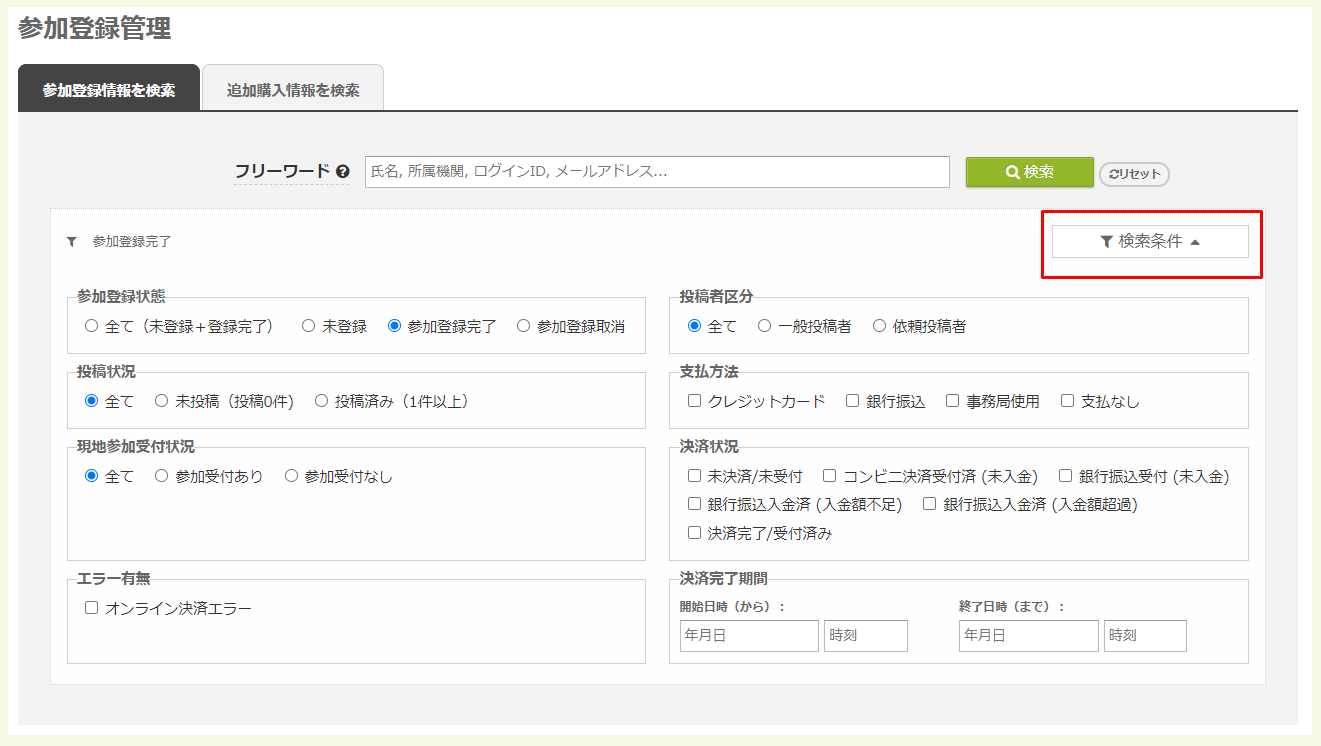Check the クレジットカード payment checkbox
Screen dimensions: 1321x746
click(694, 400)
